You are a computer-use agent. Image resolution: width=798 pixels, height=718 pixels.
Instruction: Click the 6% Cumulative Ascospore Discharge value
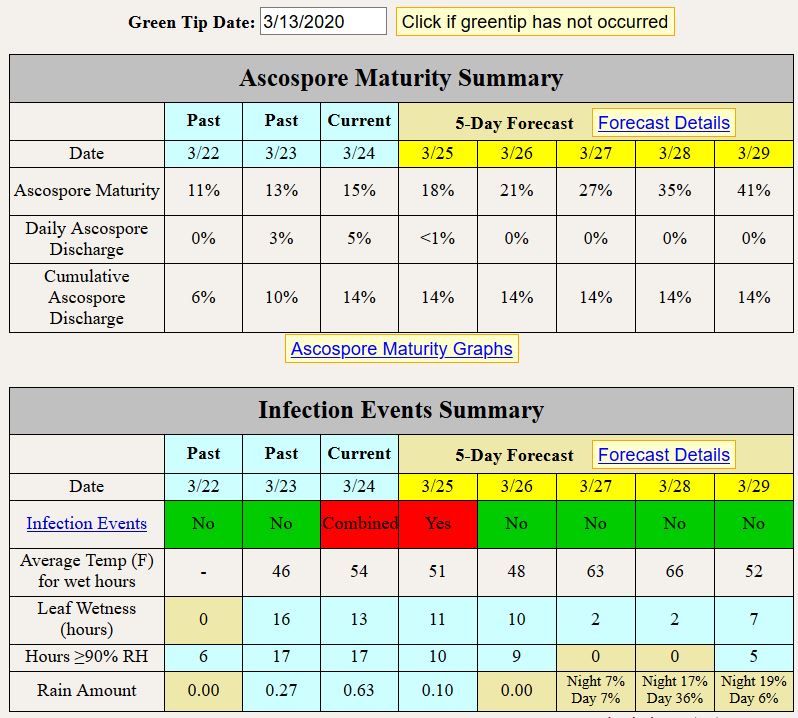pos(204,298)
